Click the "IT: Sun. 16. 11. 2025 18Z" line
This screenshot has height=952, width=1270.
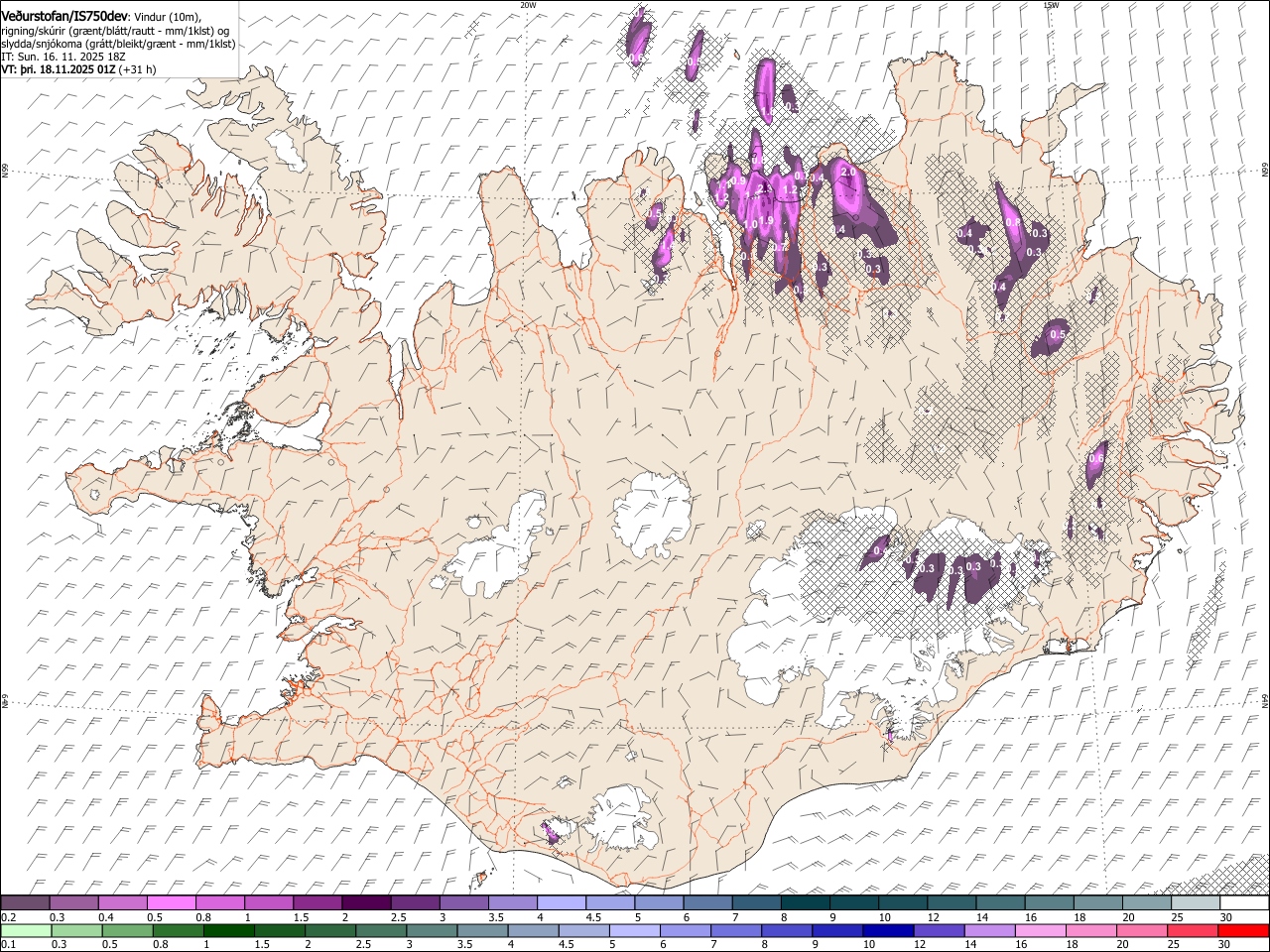pos(63,57)
